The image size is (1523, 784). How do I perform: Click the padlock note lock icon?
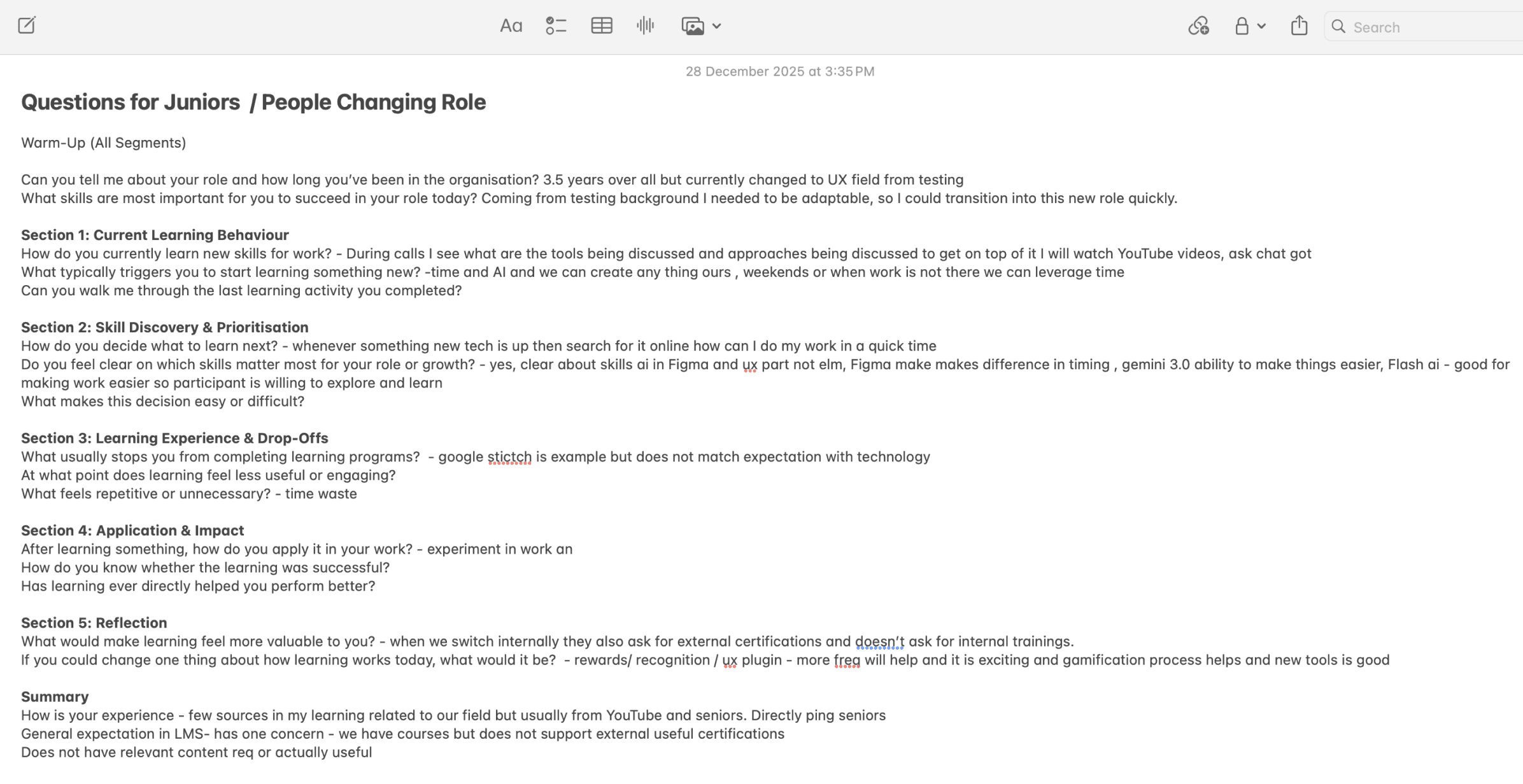(1242, 26)
